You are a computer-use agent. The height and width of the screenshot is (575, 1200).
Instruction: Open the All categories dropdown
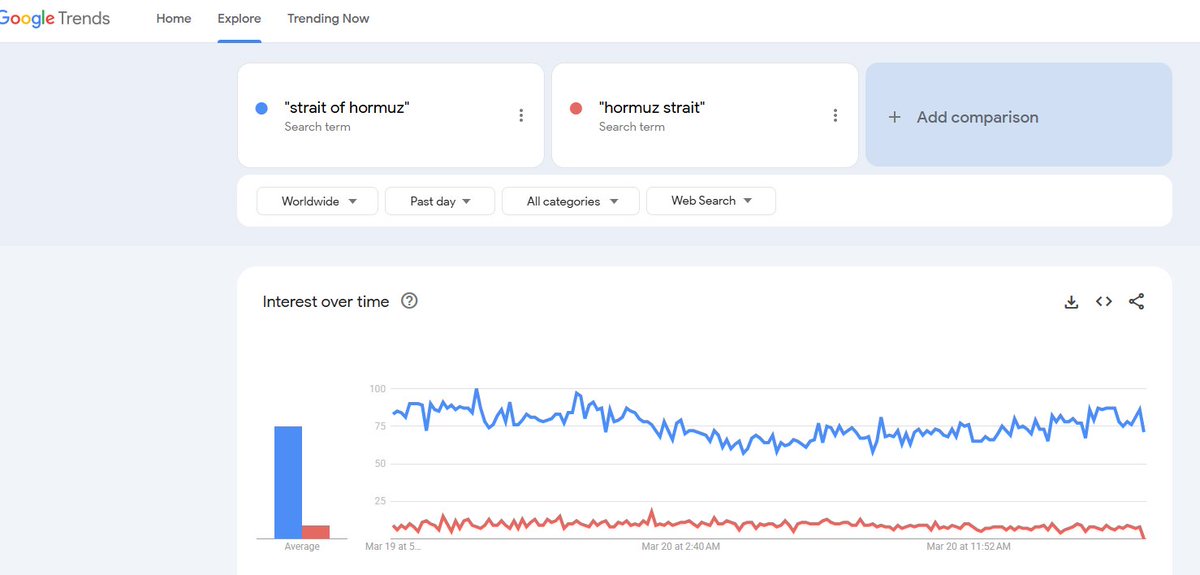(x=571, y=201)
